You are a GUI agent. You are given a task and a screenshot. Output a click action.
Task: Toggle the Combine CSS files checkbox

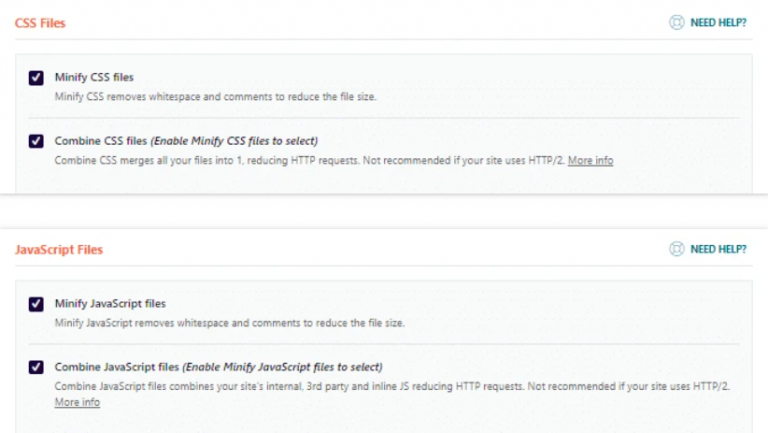coord(37,141)
